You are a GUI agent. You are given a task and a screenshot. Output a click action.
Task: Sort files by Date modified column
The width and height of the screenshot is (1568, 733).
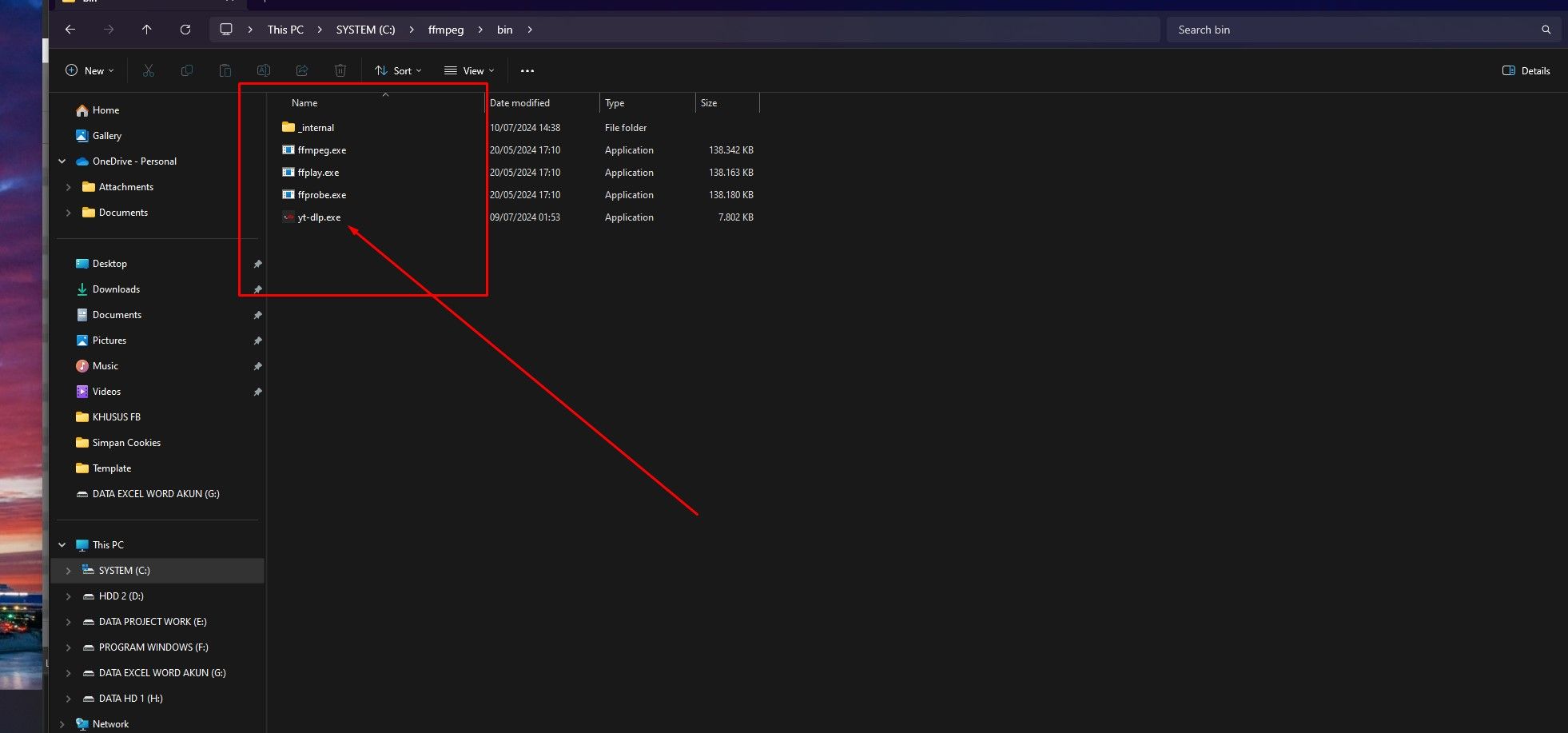(x=519, y=103)
